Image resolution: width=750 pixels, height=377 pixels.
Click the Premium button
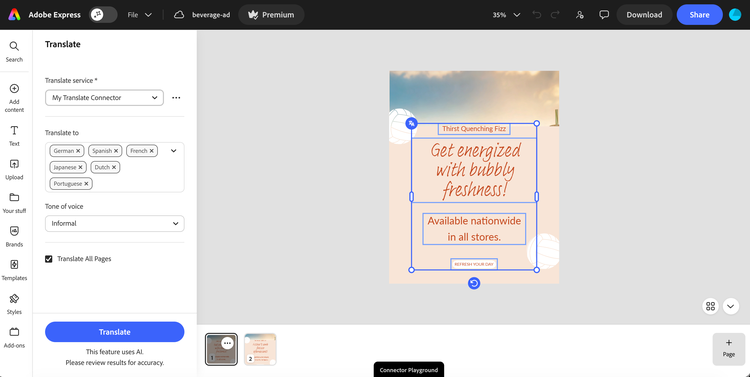click(x=271, y=14)
